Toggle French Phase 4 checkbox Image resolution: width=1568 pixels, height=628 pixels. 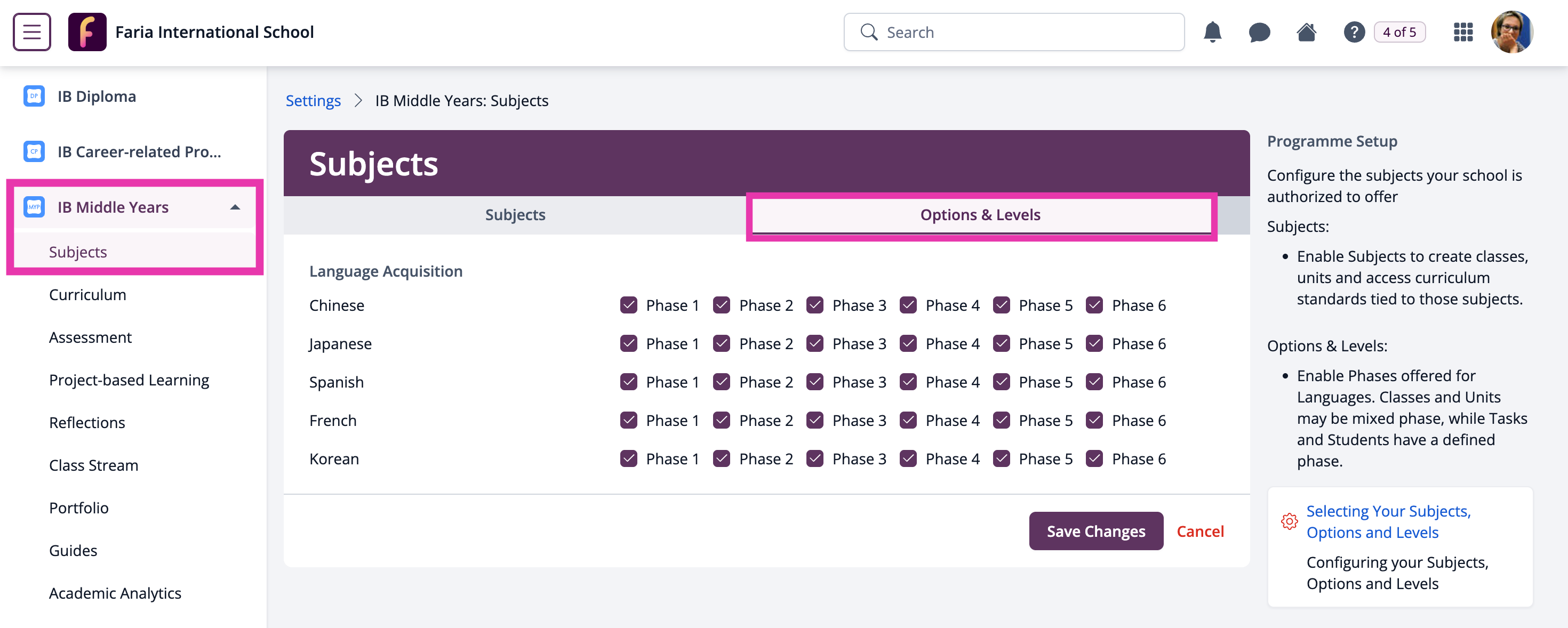click(908, 420)
